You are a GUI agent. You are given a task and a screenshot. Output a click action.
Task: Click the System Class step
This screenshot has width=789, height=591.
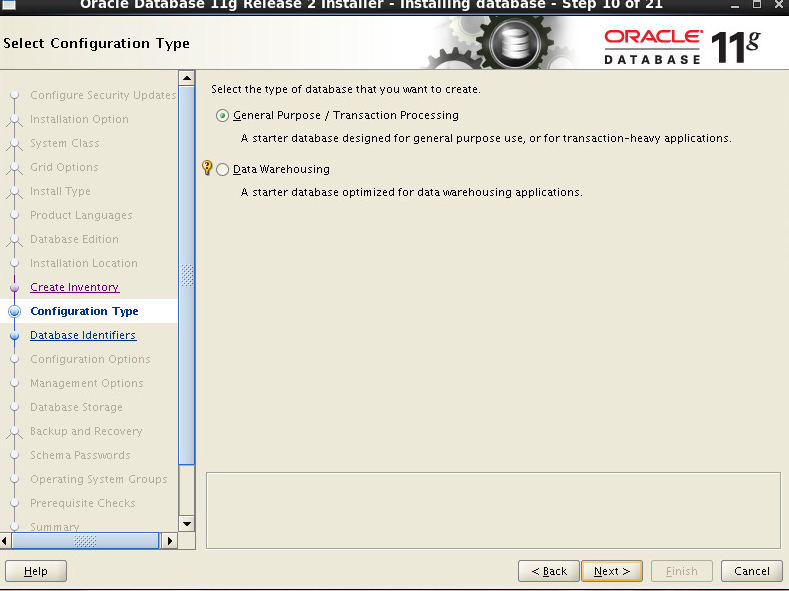click(65, 143)
